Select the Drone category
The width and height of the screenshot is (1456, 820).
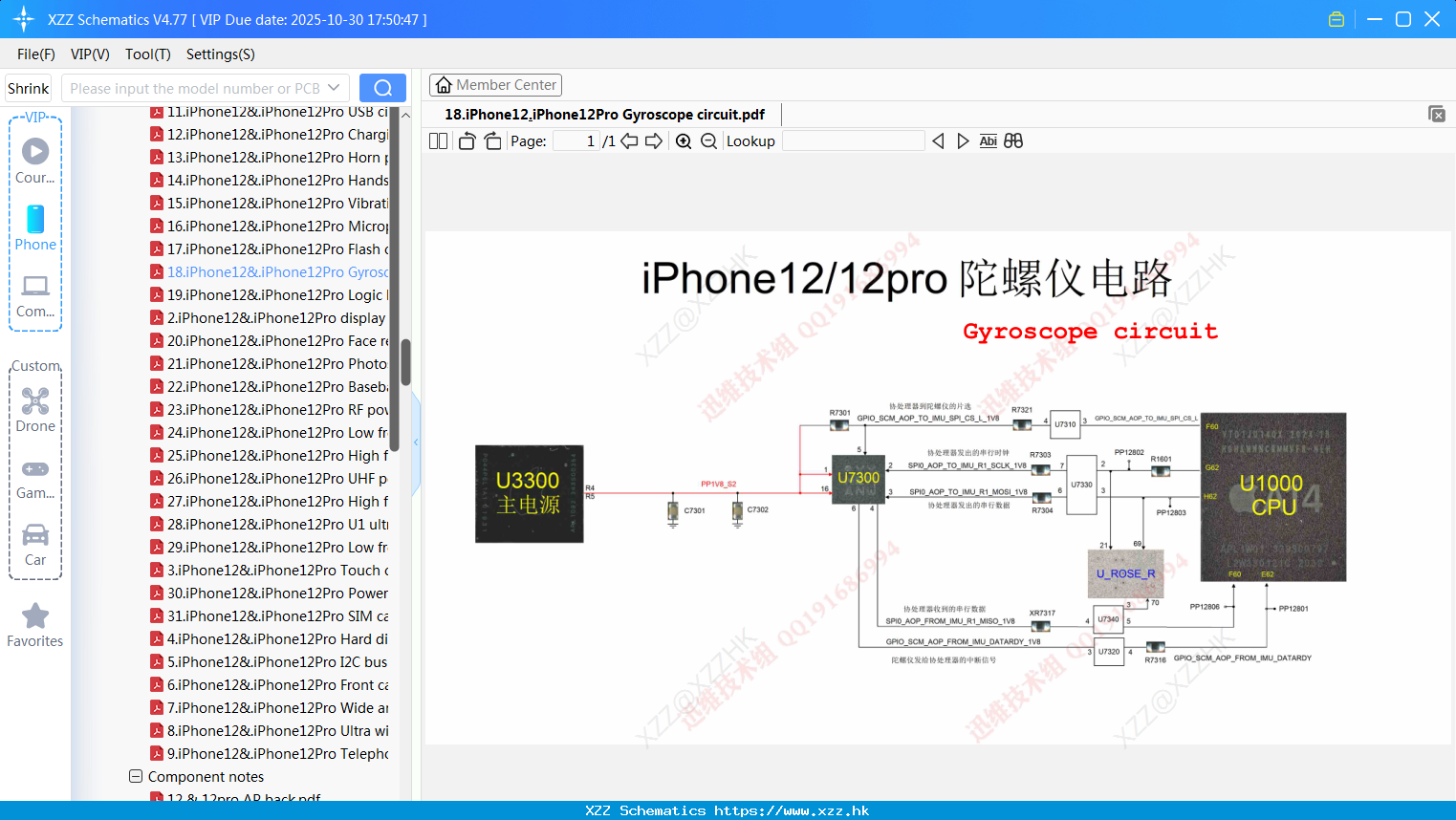tap(35, 410)
